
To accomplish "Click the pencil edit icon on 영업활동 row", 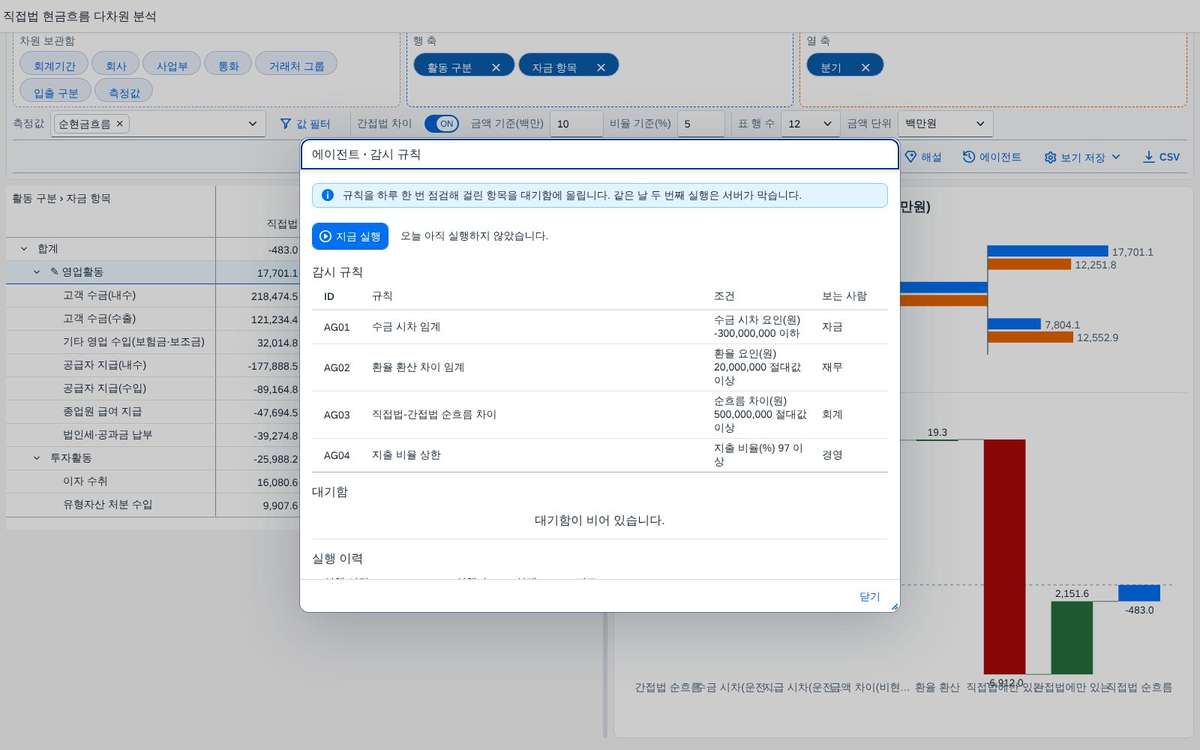I will [55, 272].
